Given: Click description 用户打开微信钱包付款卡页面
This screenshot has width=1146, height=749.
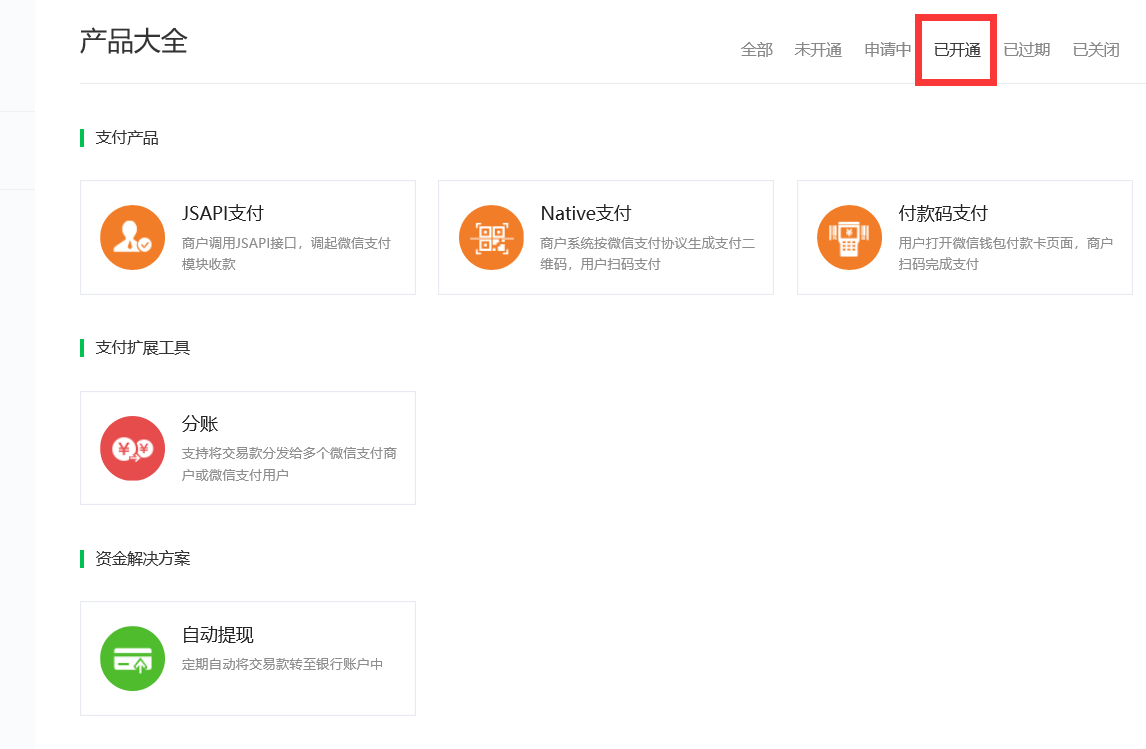Looking at the screenshot, I should (x=1006, y=254).
